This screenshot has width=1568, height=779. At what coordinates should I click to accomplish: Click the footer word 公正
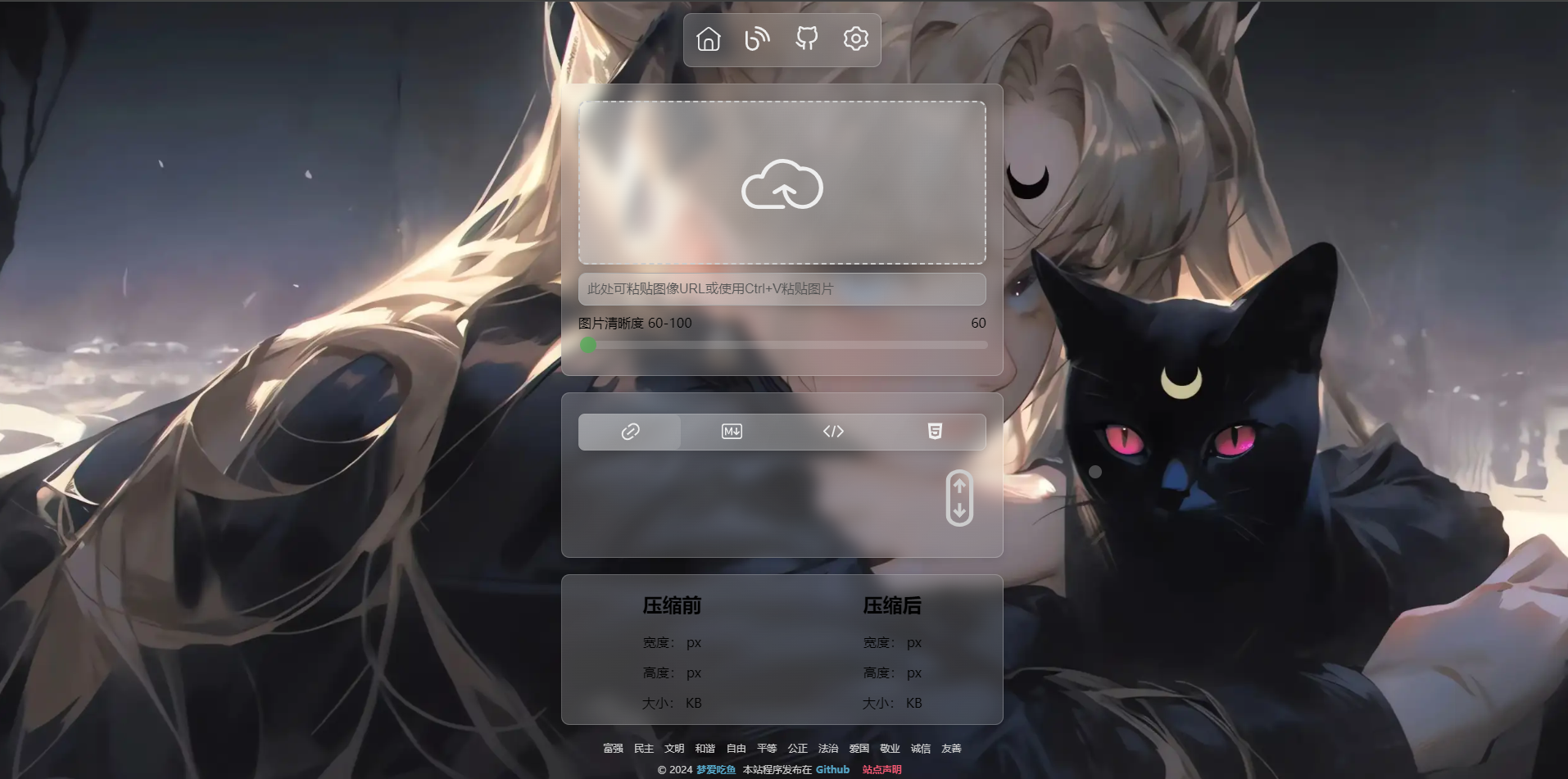tap(798, 749)
